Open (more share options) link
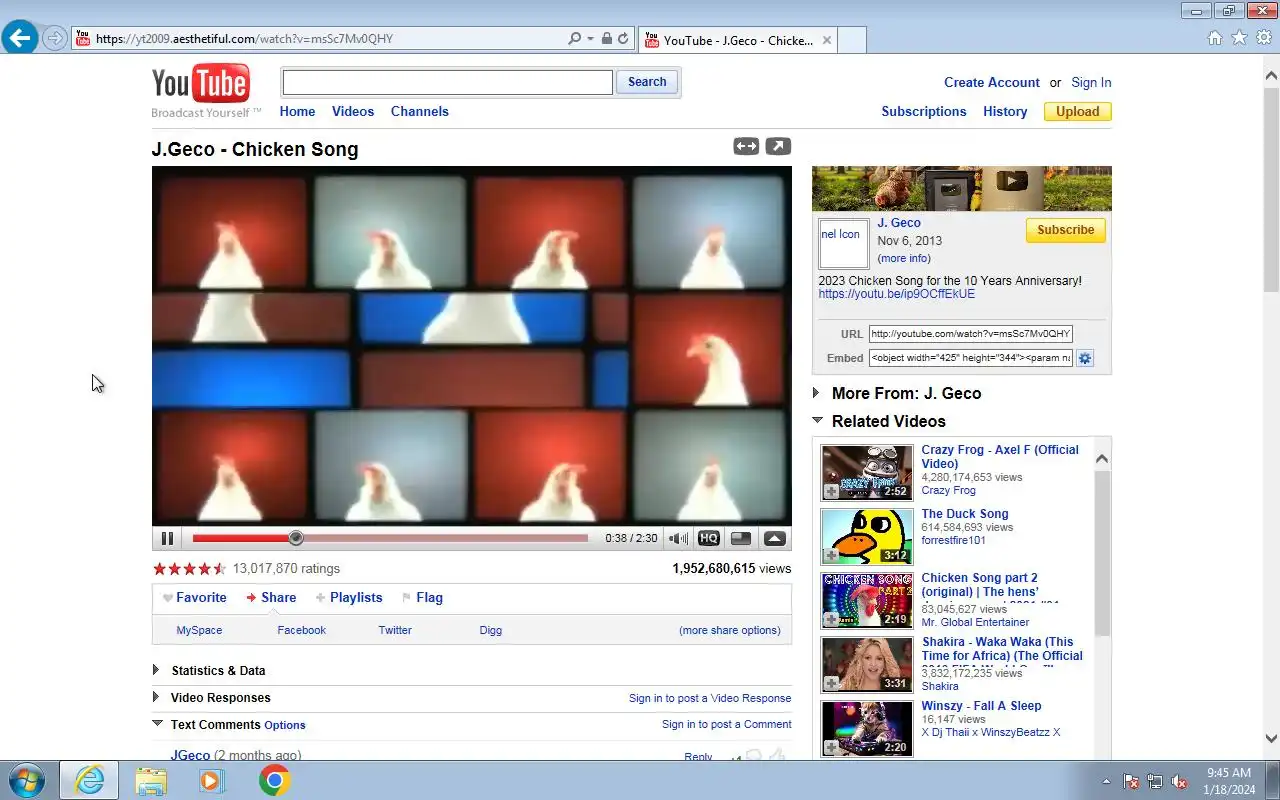This screenshot has width=1280, height=800. click(730, 630)
